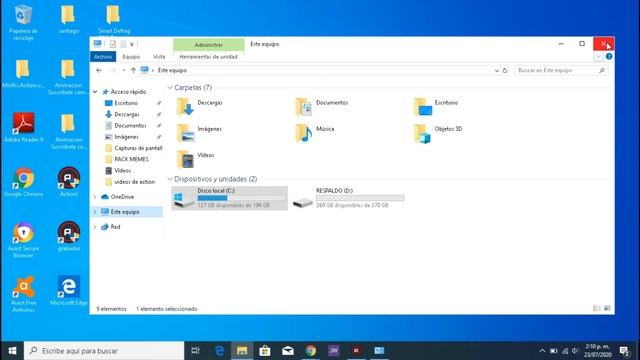Switch to details view layout icon
640x360 pixels.
coord(597,309)
